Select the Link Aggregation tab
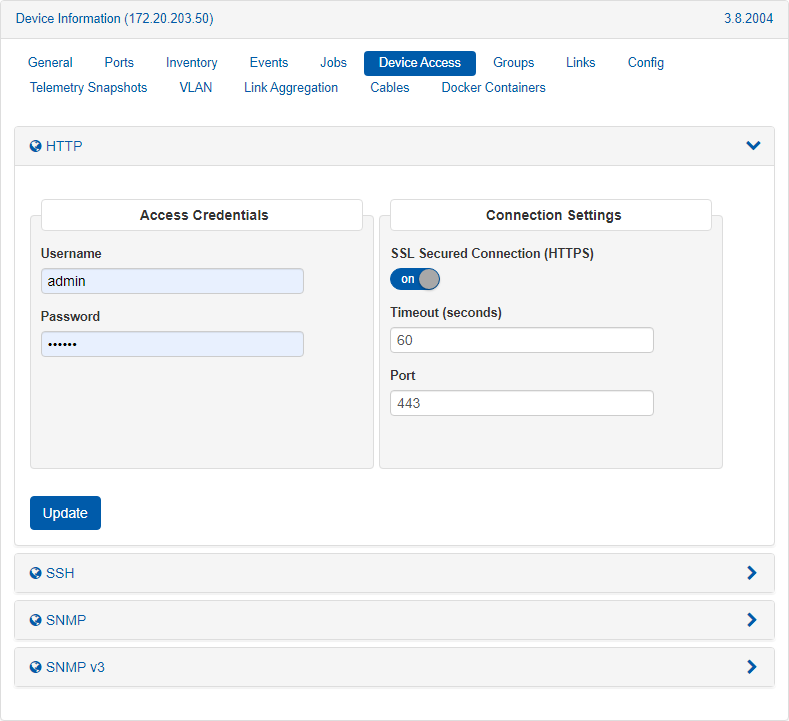This screenshot has height=721, width=789. click(291, 88)
